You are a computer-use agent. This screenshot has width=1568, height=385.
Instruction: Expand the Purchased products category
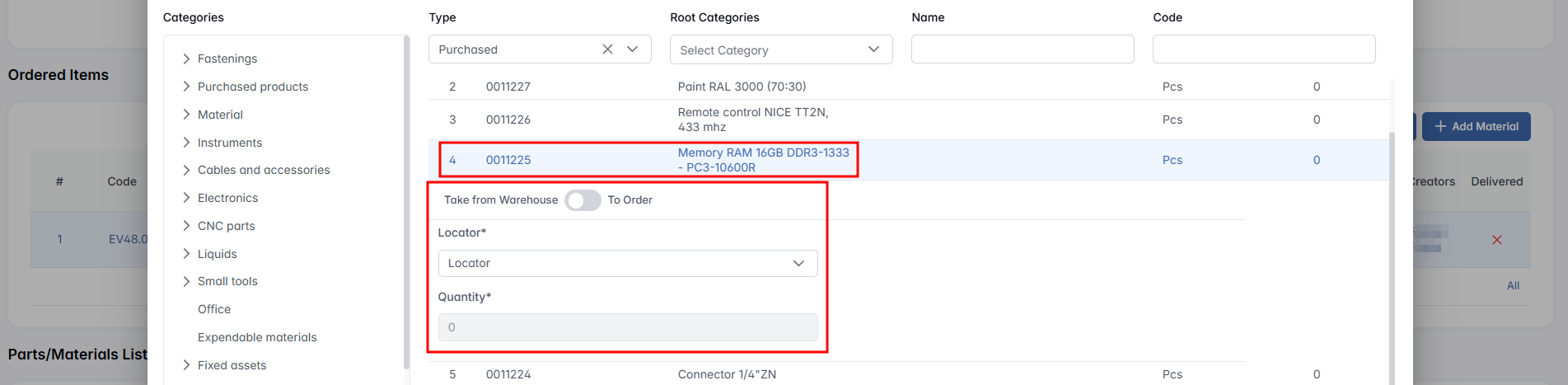pos(186,87)
